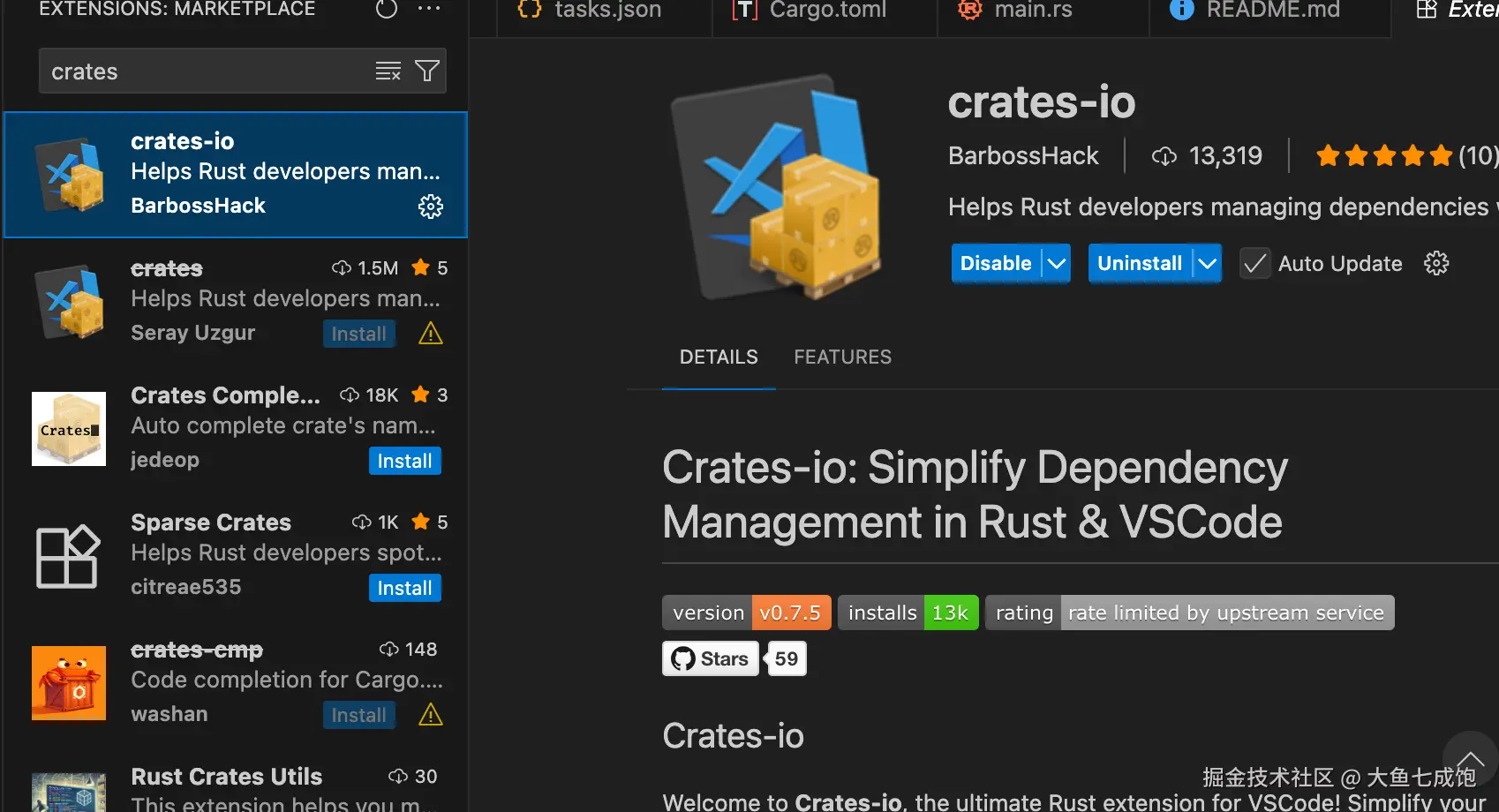Open the Disable dropdown arrow

click(1056, 263)
